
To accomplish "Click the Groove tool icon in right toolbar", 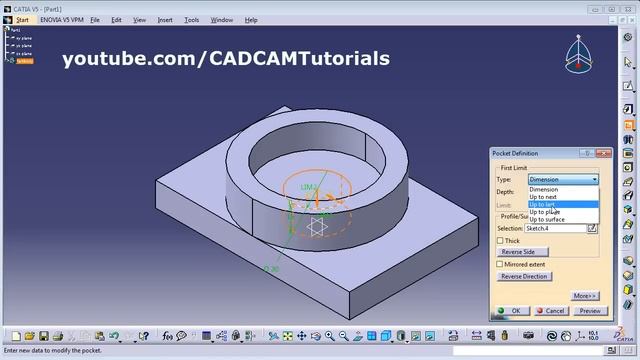I will click(x=628, y=153).
